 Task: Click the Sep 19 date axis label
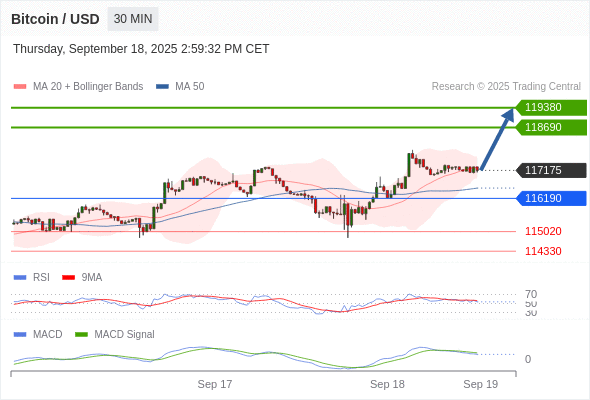(x=481, y=384)
